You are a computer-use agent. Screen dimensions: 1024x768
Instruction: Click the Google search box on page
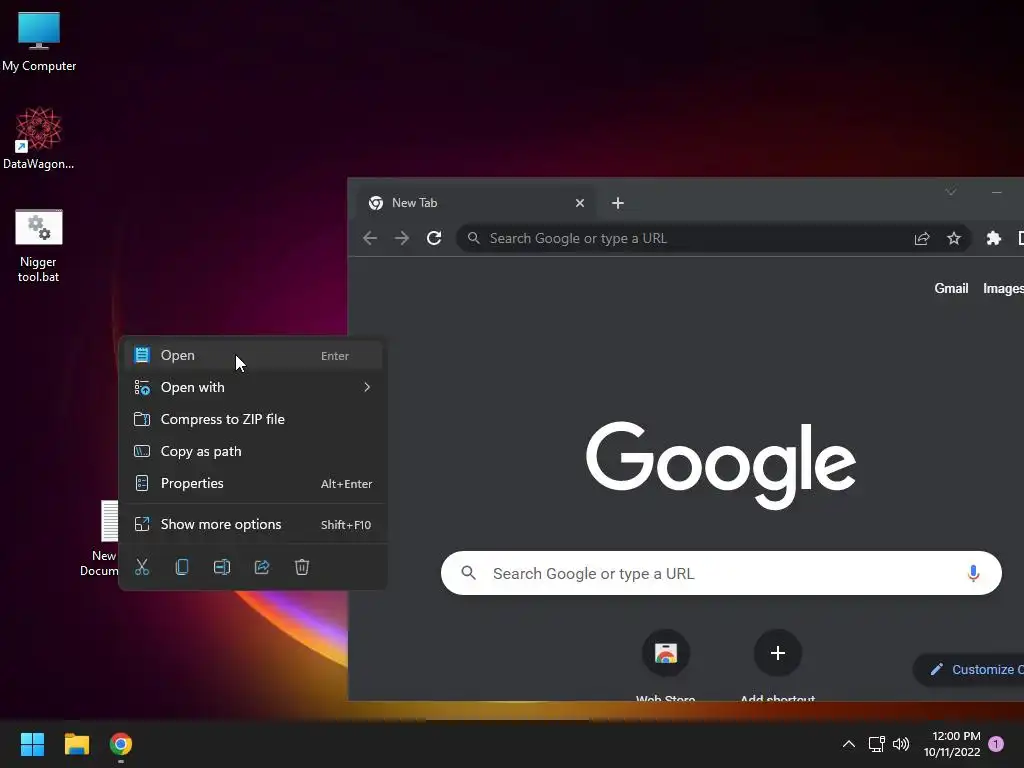tap(721, 573)
